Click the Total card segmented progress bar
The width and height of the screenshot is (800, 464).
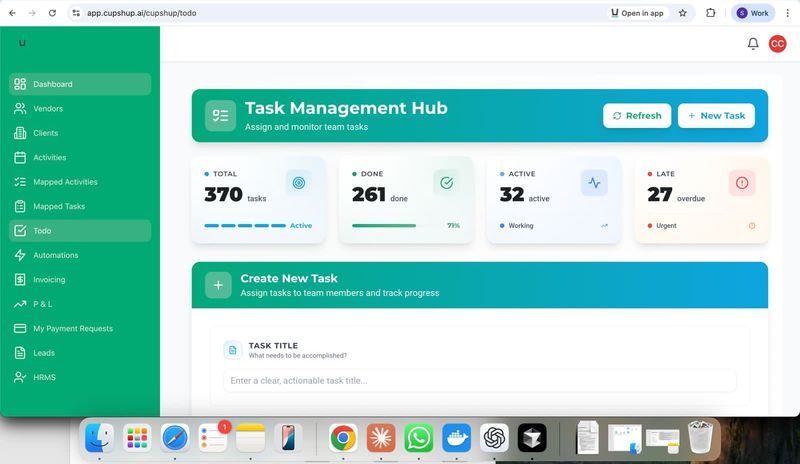[x=245, y=226]
